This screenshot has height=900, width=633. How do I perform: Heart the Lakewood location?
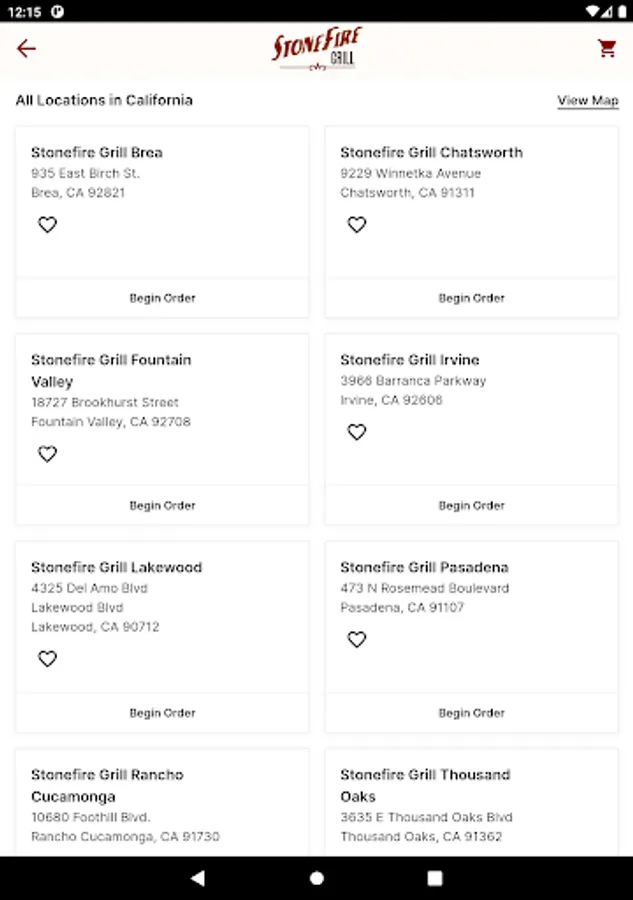coord(47,659)
